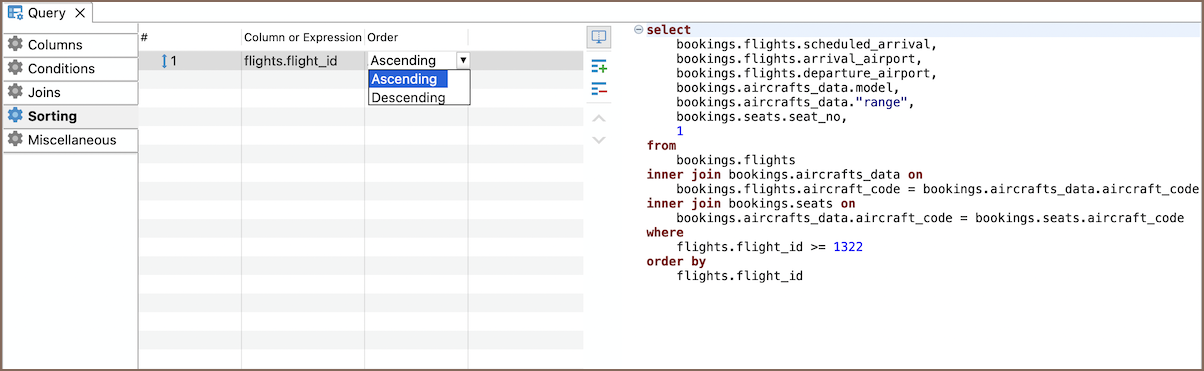Move the sorting row down
The height and width of the screenshot is (371, 1204).
pyautogui.click(x=599, y=139)
